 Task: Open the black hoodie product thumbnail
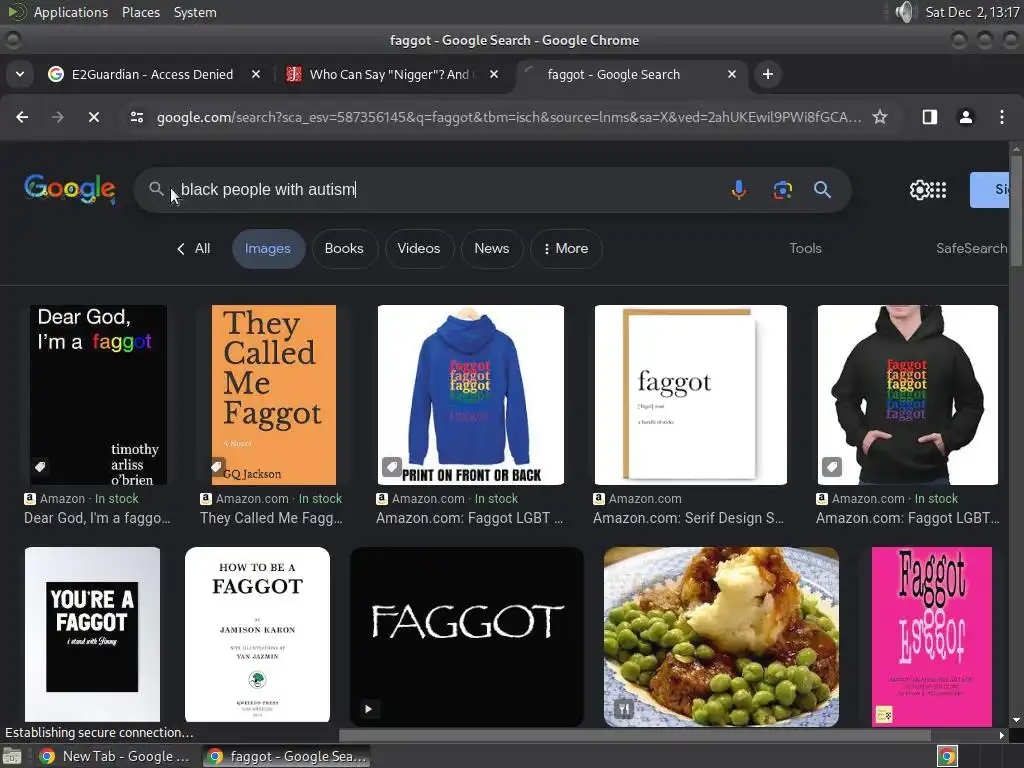click(908, 394)
